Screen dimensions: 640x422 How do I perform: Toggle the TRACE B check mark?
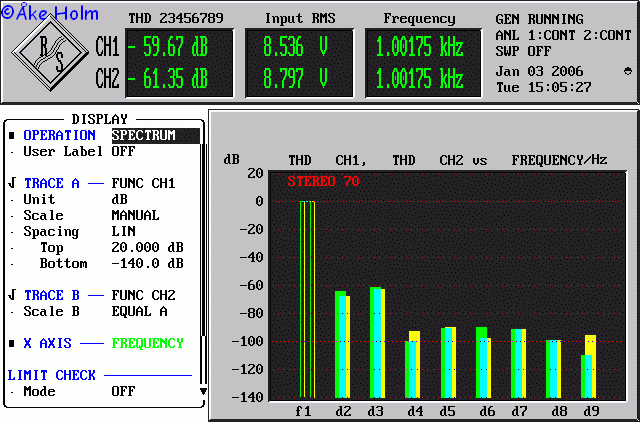[x=11, y=295]
